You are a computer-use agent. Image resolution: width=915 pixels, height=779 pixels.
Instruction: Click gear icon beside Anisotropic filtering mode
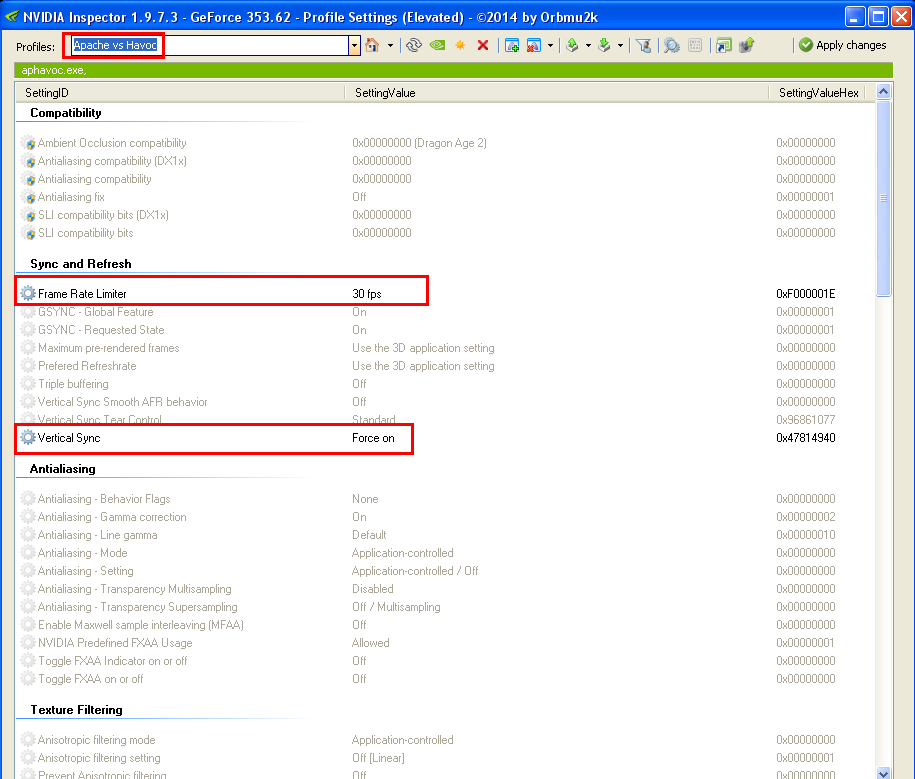pos(27,739)
